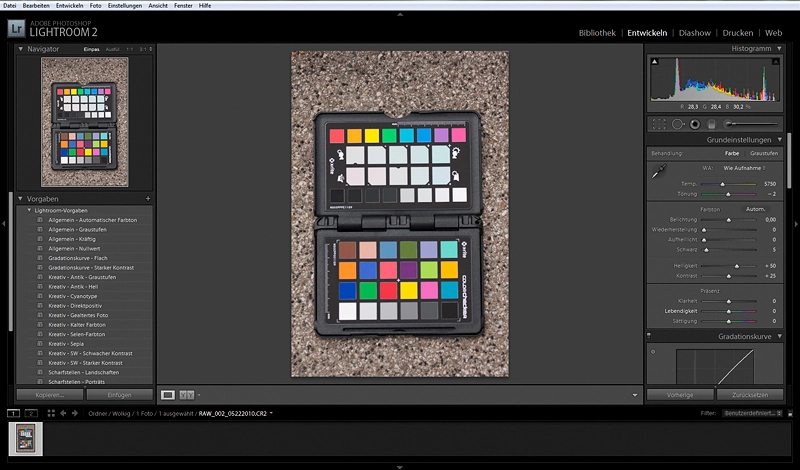Add new preset with the plus icon

tap(148, 199)
